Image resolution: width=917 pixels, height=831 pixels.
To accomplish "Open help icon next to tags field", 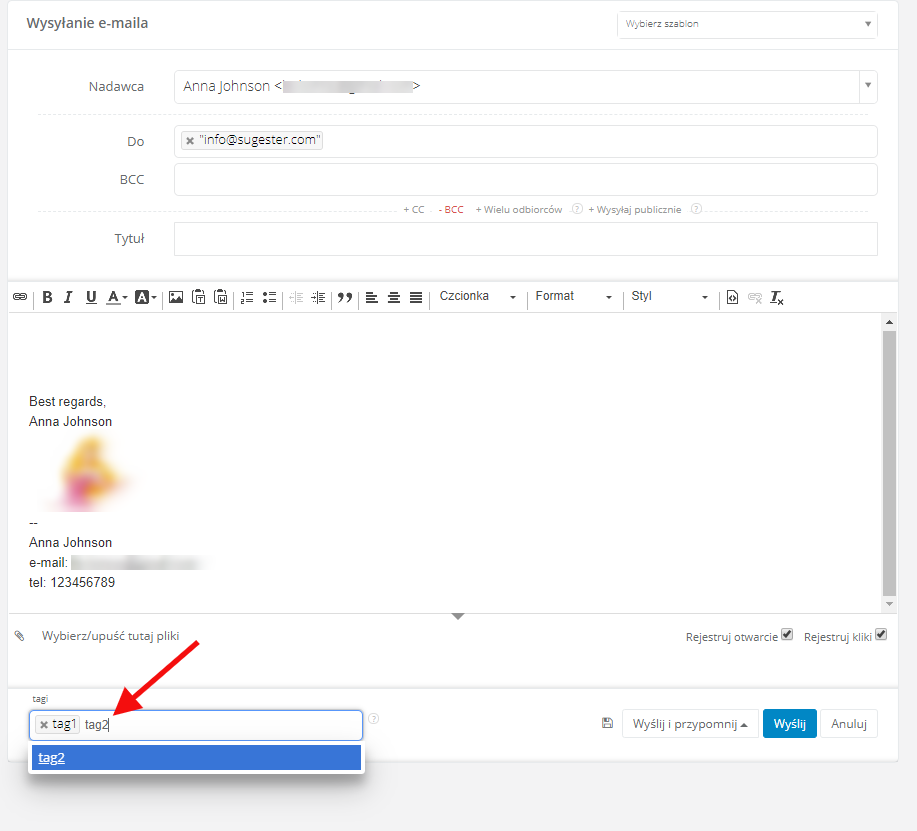I will click(x=374, y=719).
